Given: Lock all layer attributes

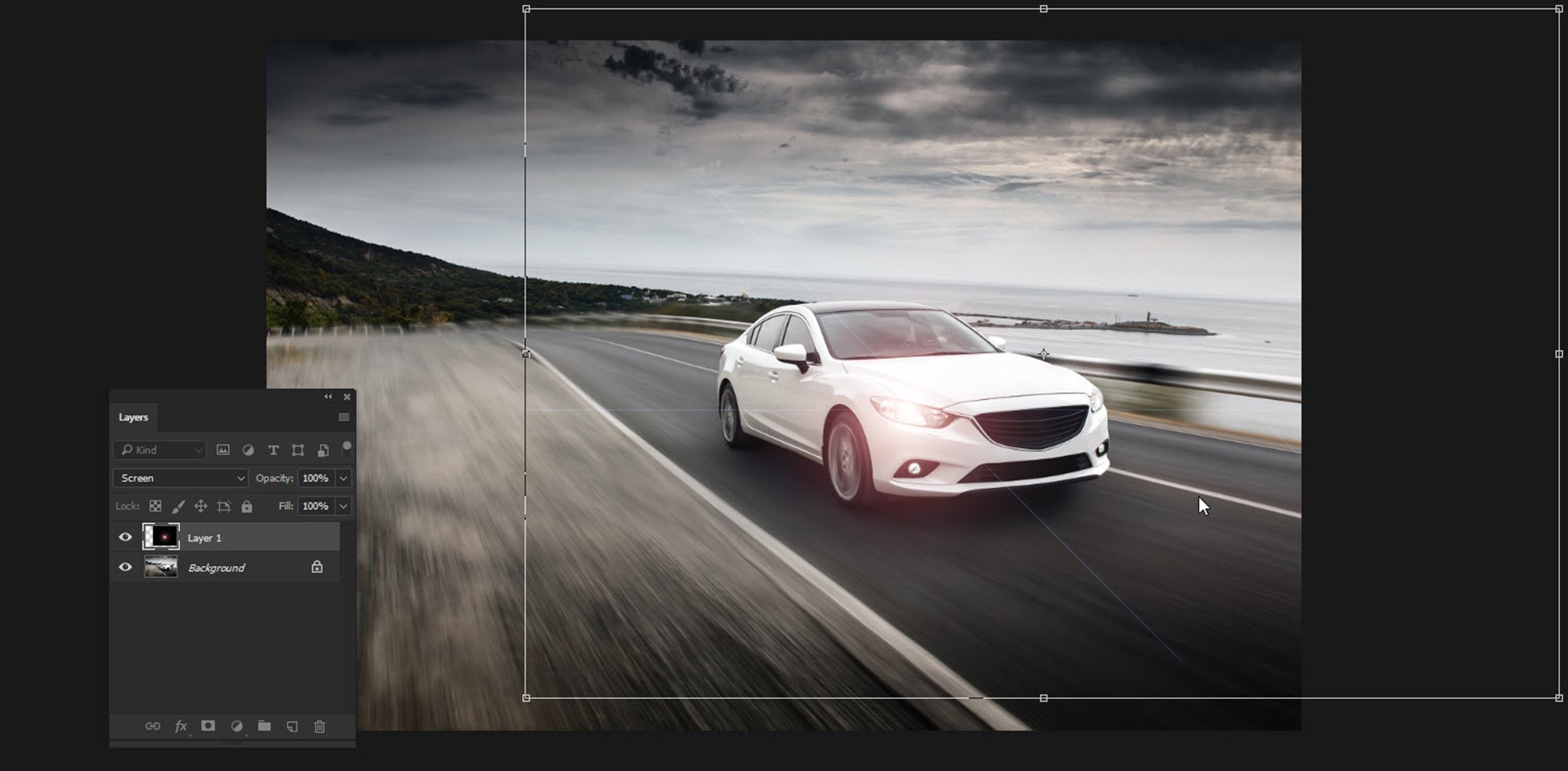Looking at the screenshot, I should click(x=247, y=507).
